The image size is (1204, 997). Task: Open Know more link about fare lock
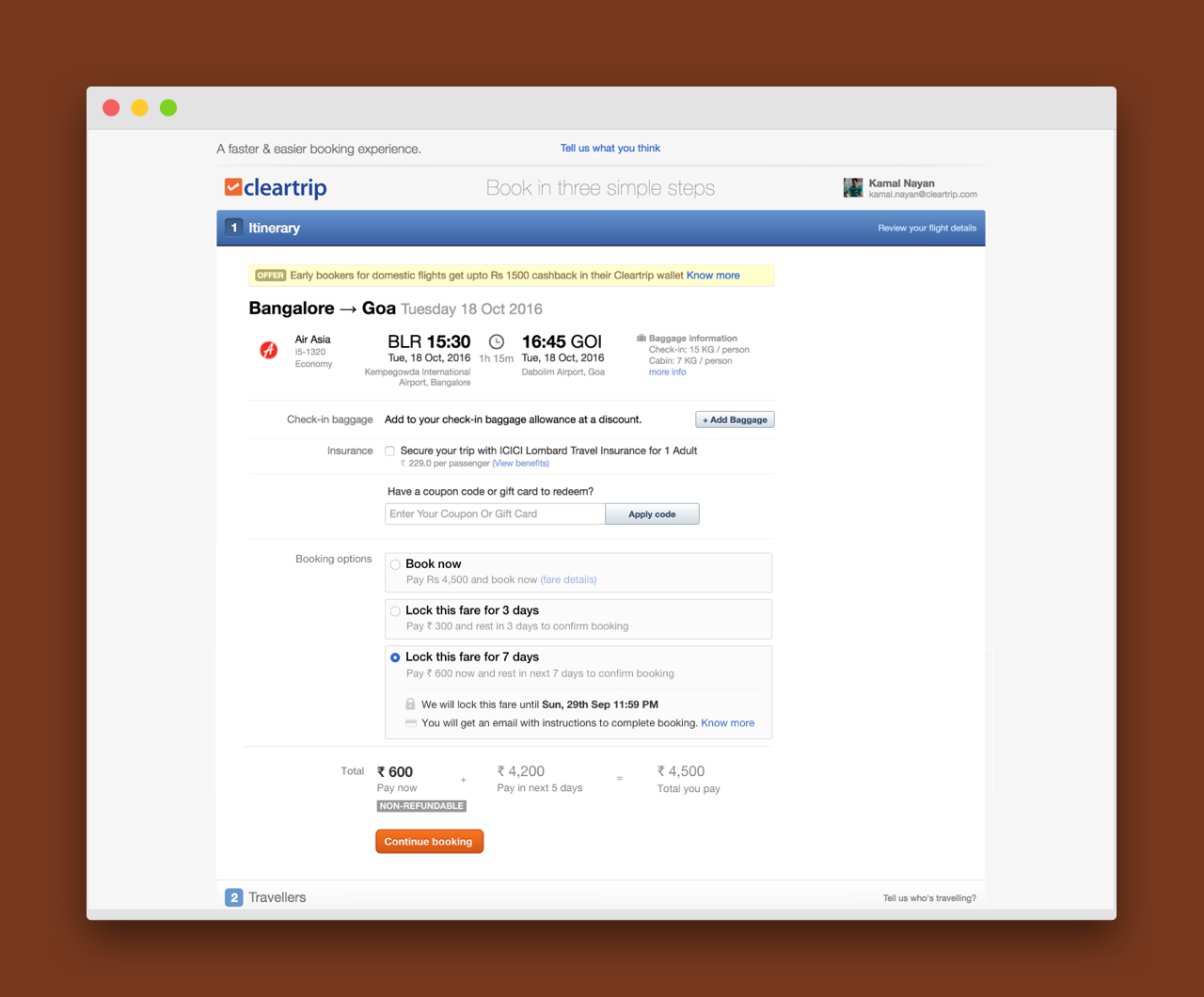click(727, 723)
